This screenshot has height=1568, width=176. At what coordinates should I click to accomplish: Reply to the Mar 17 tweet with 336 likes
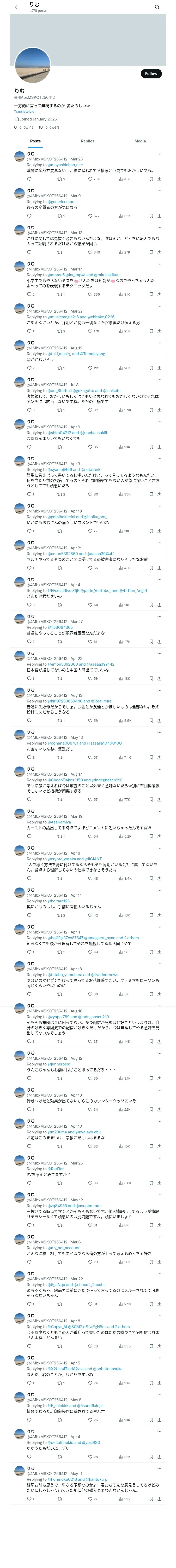click(28, 295)
